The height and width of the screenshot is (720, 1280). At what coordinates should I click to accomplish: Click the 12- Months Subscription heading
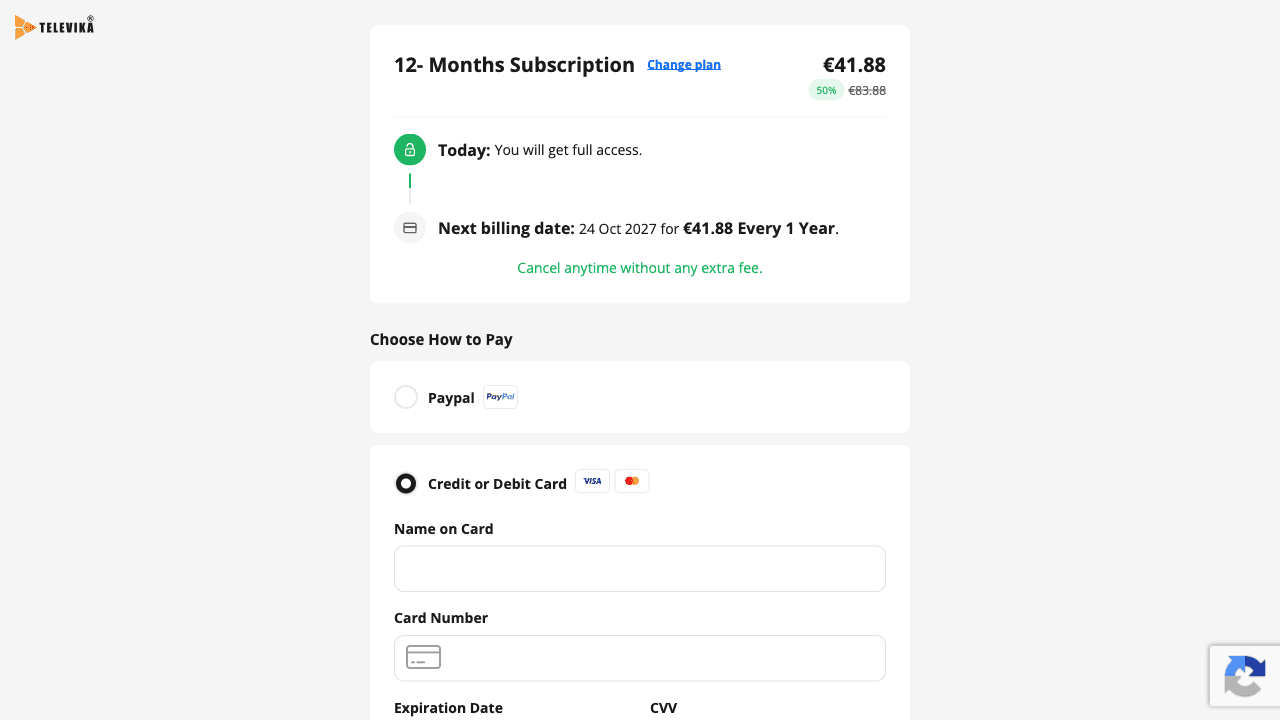514,65
